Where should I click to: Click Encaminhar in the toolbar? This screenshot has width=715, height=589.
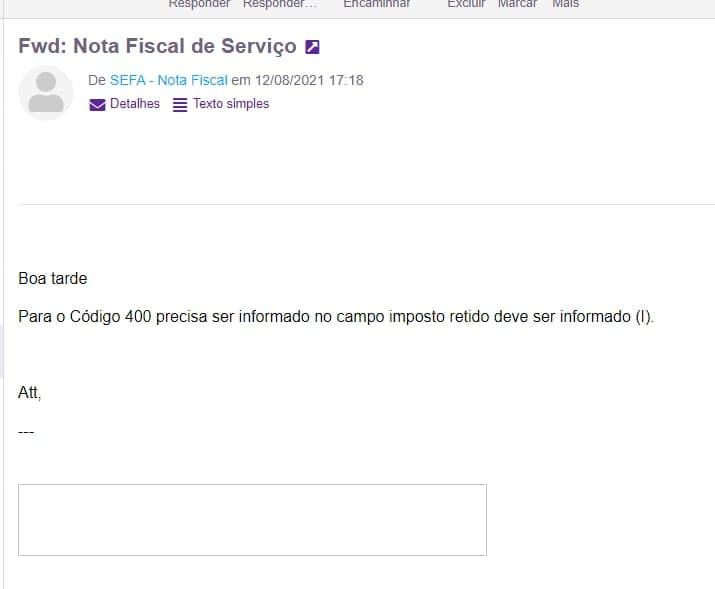click(377, 4)
